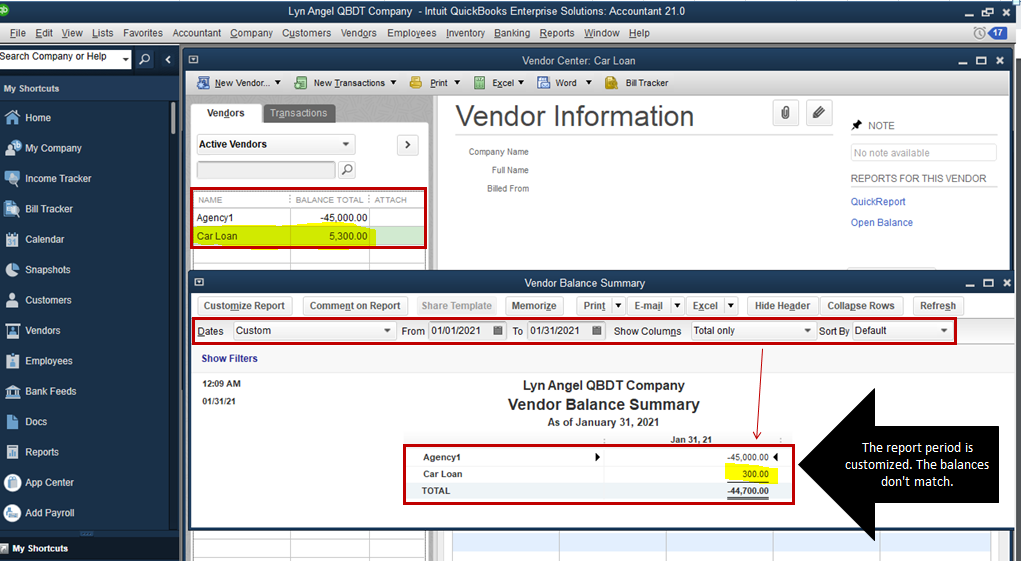This screenshot has height=561, width=1021.
Task: Open the Show Columns Total only dropdown
Action: click(x=753, y=331)
